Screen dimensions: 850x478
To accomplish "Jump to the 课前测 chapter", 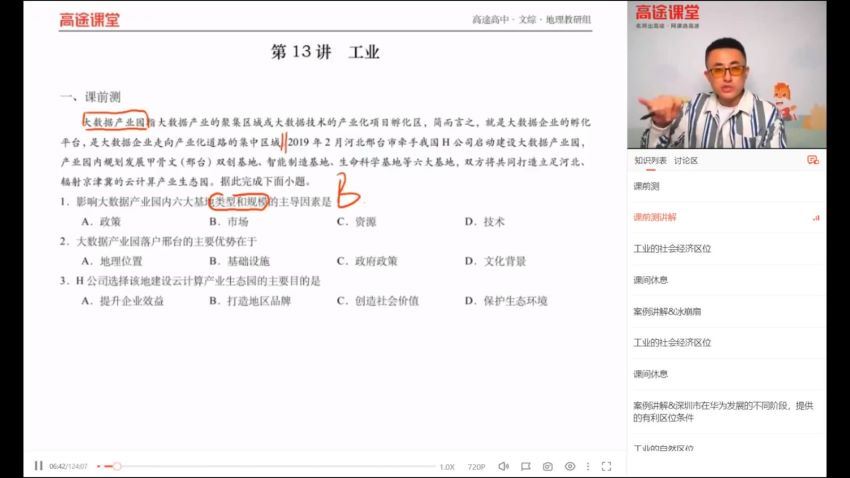I will point(647,186).
